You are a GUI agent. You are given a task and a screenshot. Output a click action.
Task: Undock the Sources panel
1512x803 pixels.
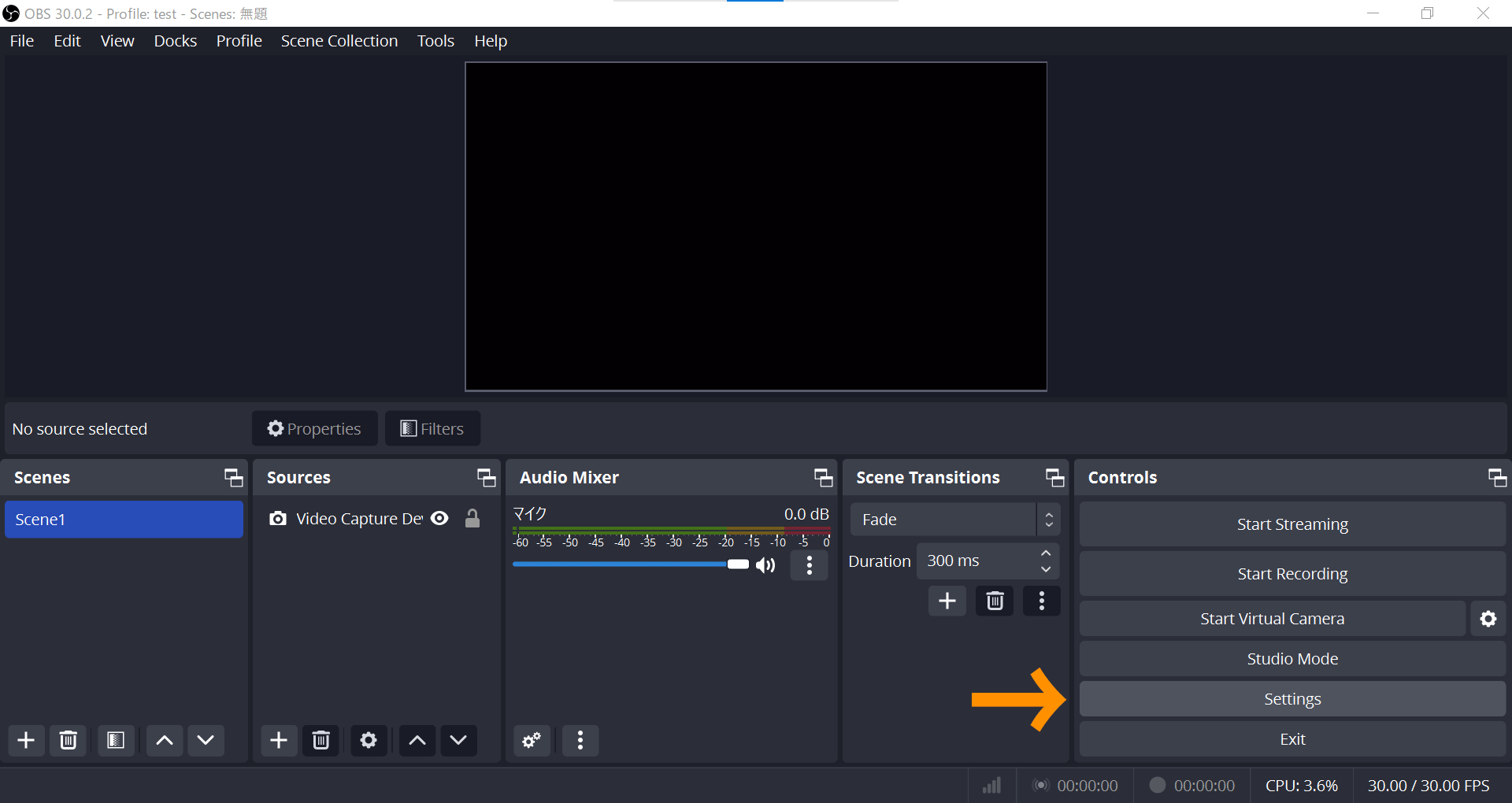pos(487,477)
